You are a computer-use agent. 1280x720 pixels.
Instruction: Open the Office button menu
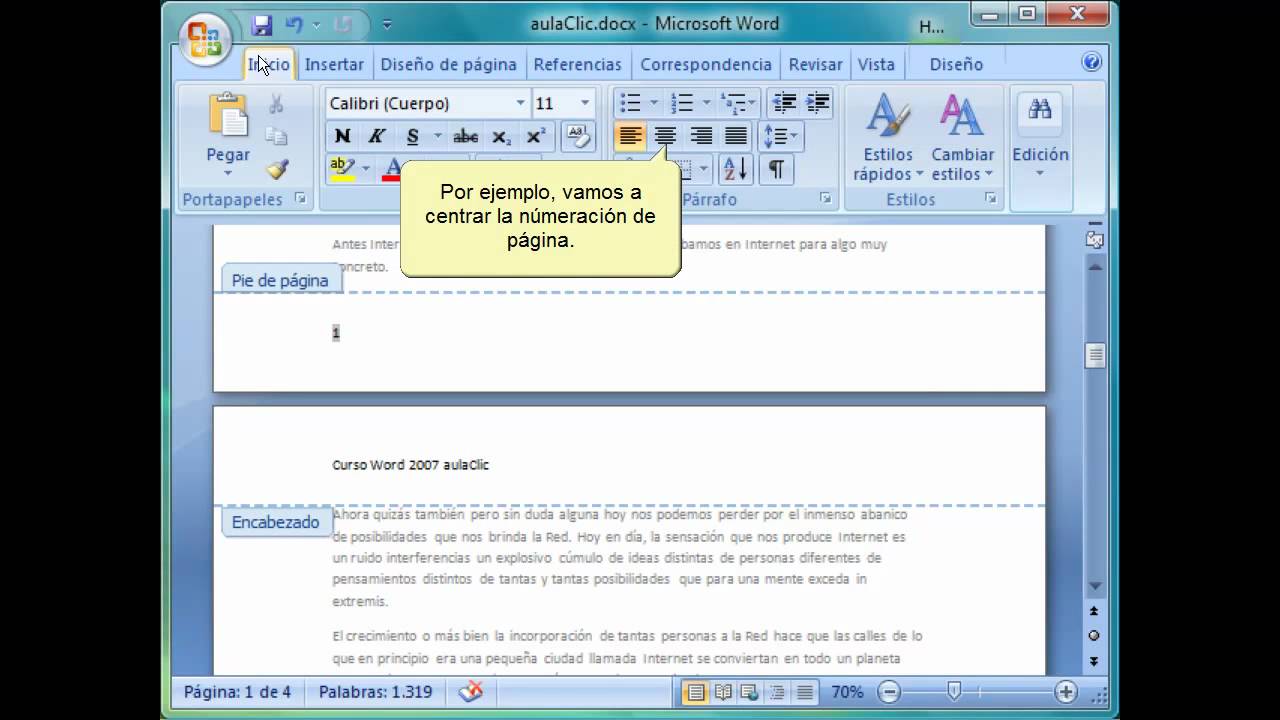[205, 39]
